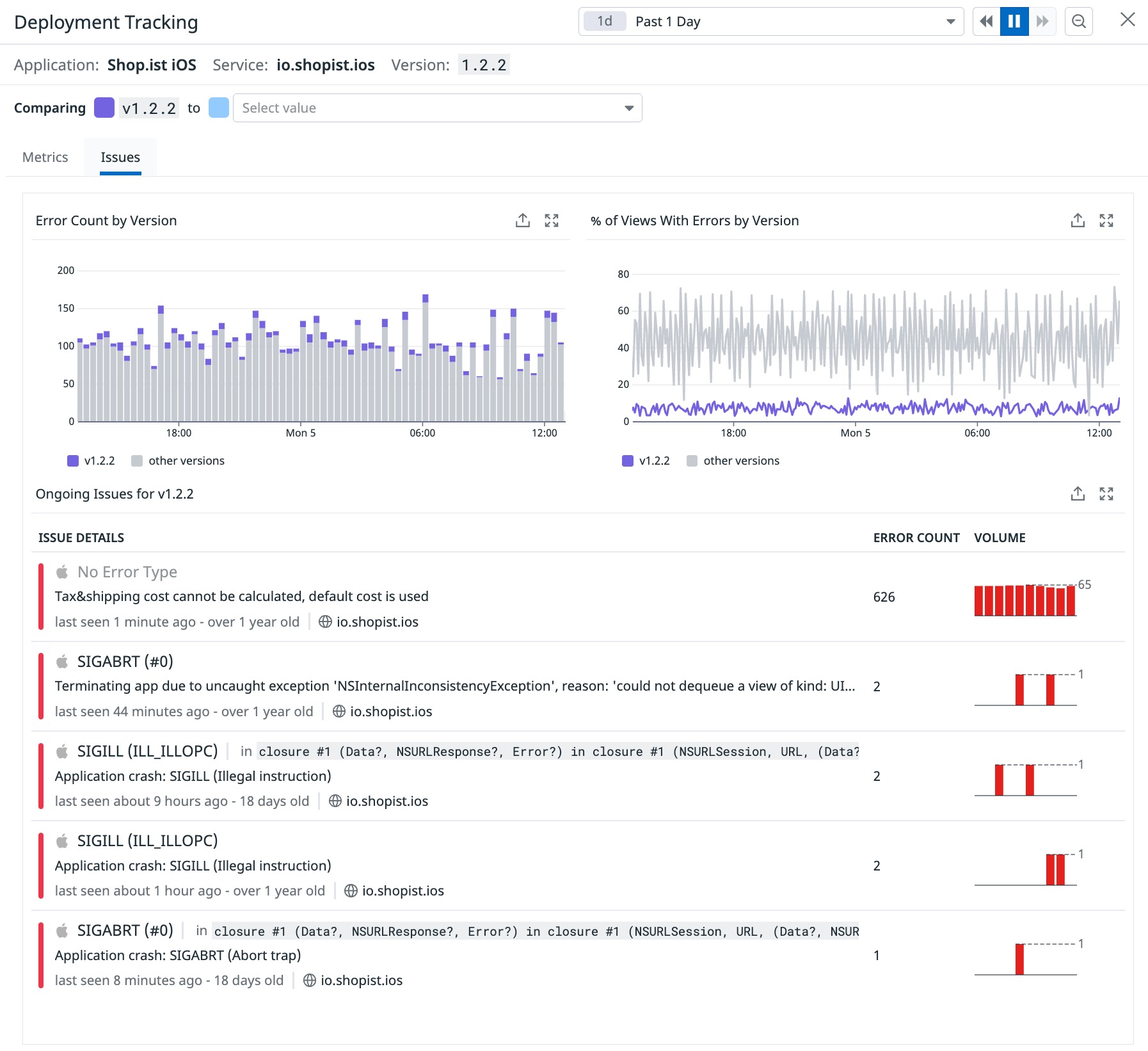Click the Apple icon on NSInternalInconsistencyException row
The width and height of the screenshot is (1148, 1051).
click(62, 661)
